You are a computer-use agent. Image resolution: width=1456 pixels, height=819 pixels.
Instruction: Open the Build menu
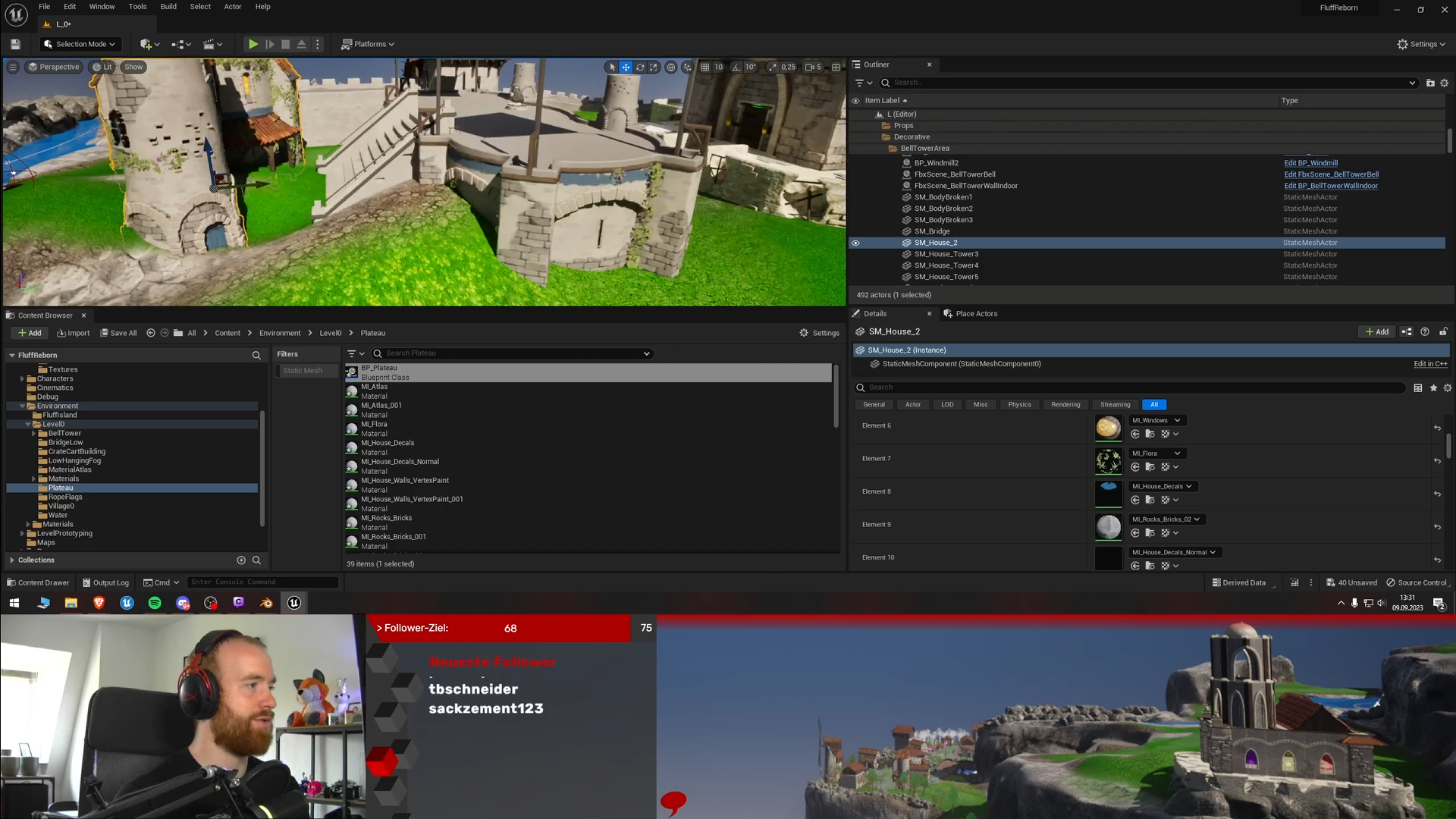click(168, 7)
